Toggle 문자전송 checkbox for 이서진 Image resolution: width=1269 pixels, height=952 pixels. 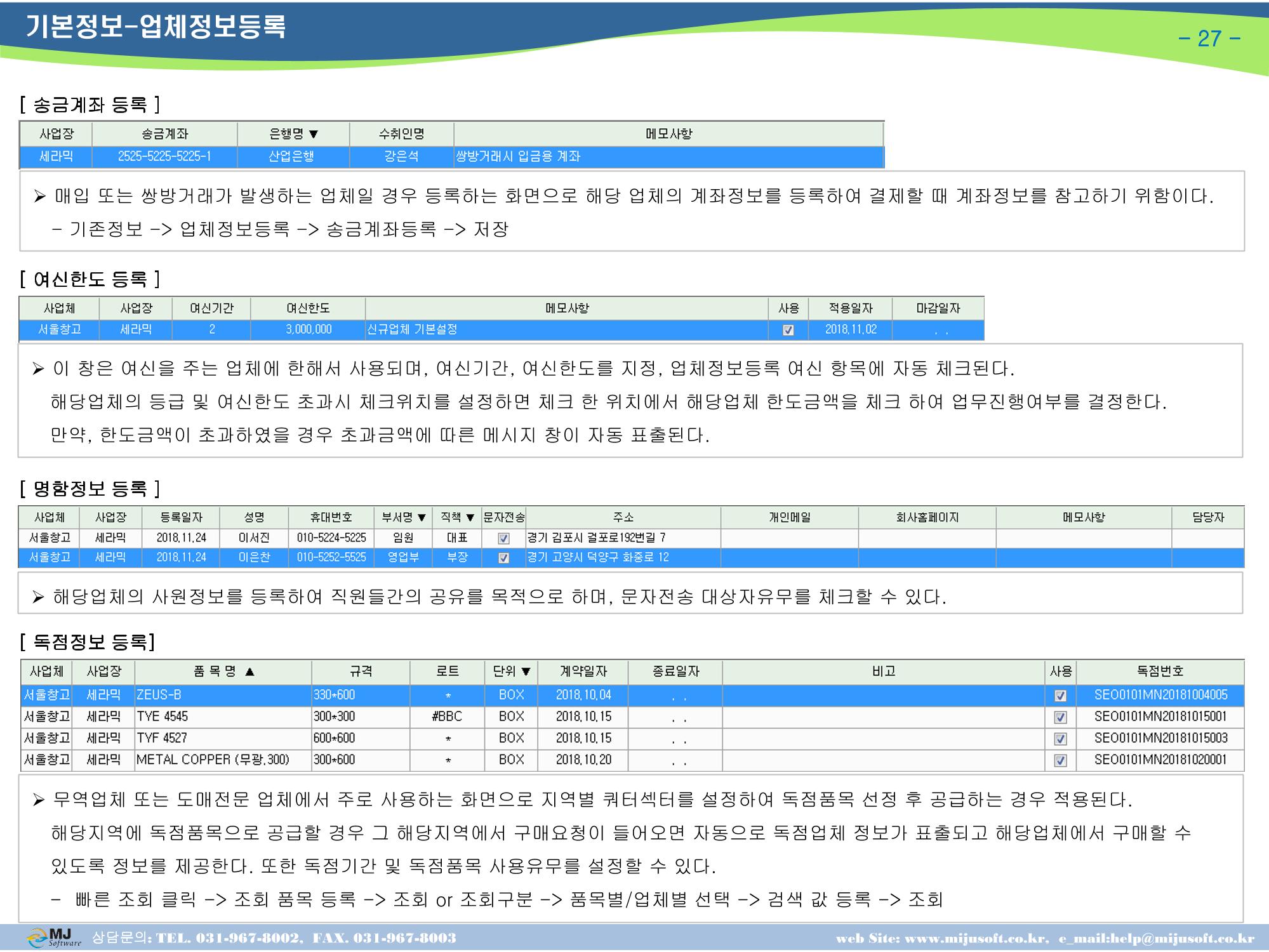click(503, 538)
